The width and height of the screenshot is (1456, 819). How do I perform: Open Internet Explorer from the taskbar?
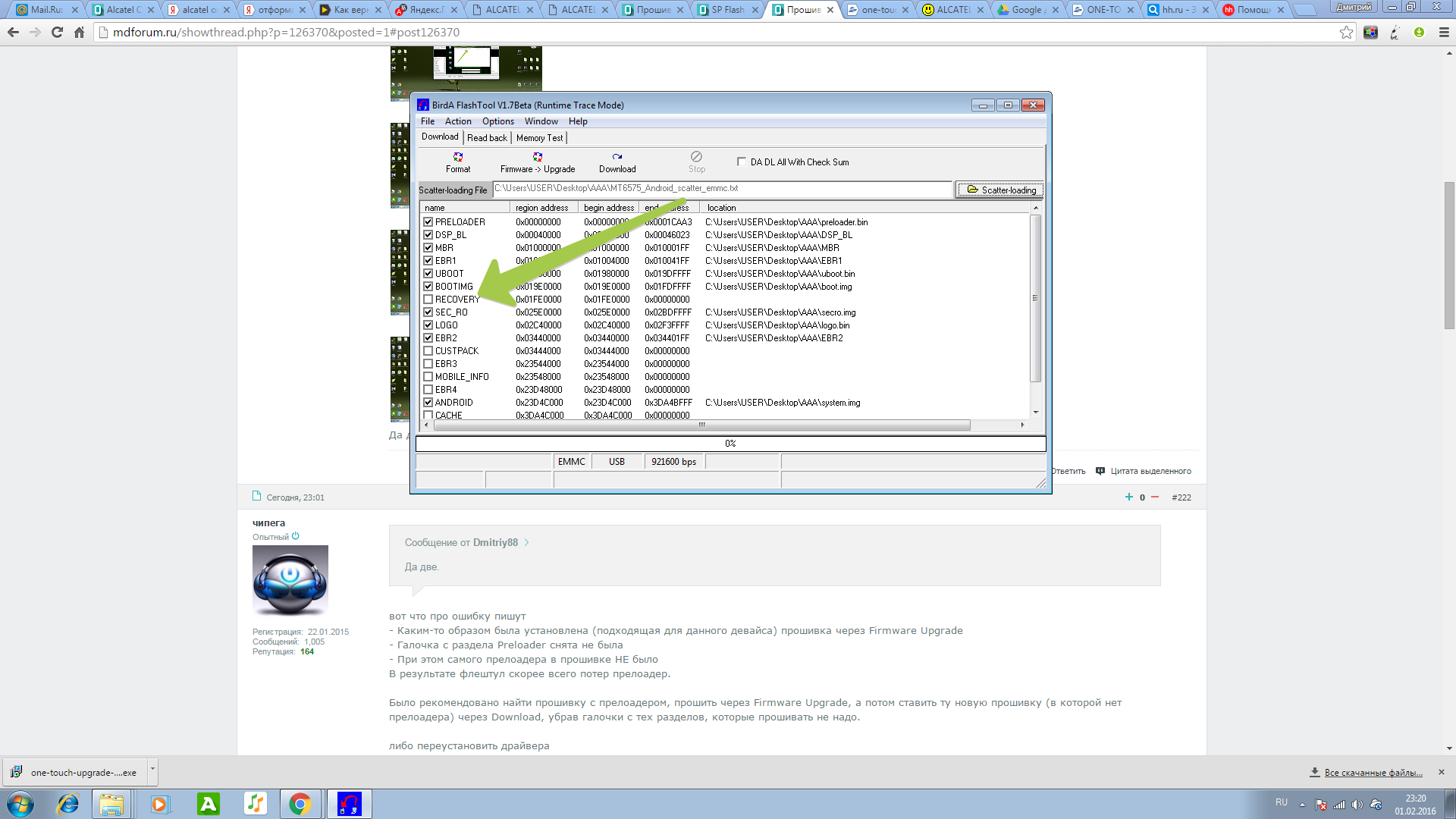[x=68, y=804]
